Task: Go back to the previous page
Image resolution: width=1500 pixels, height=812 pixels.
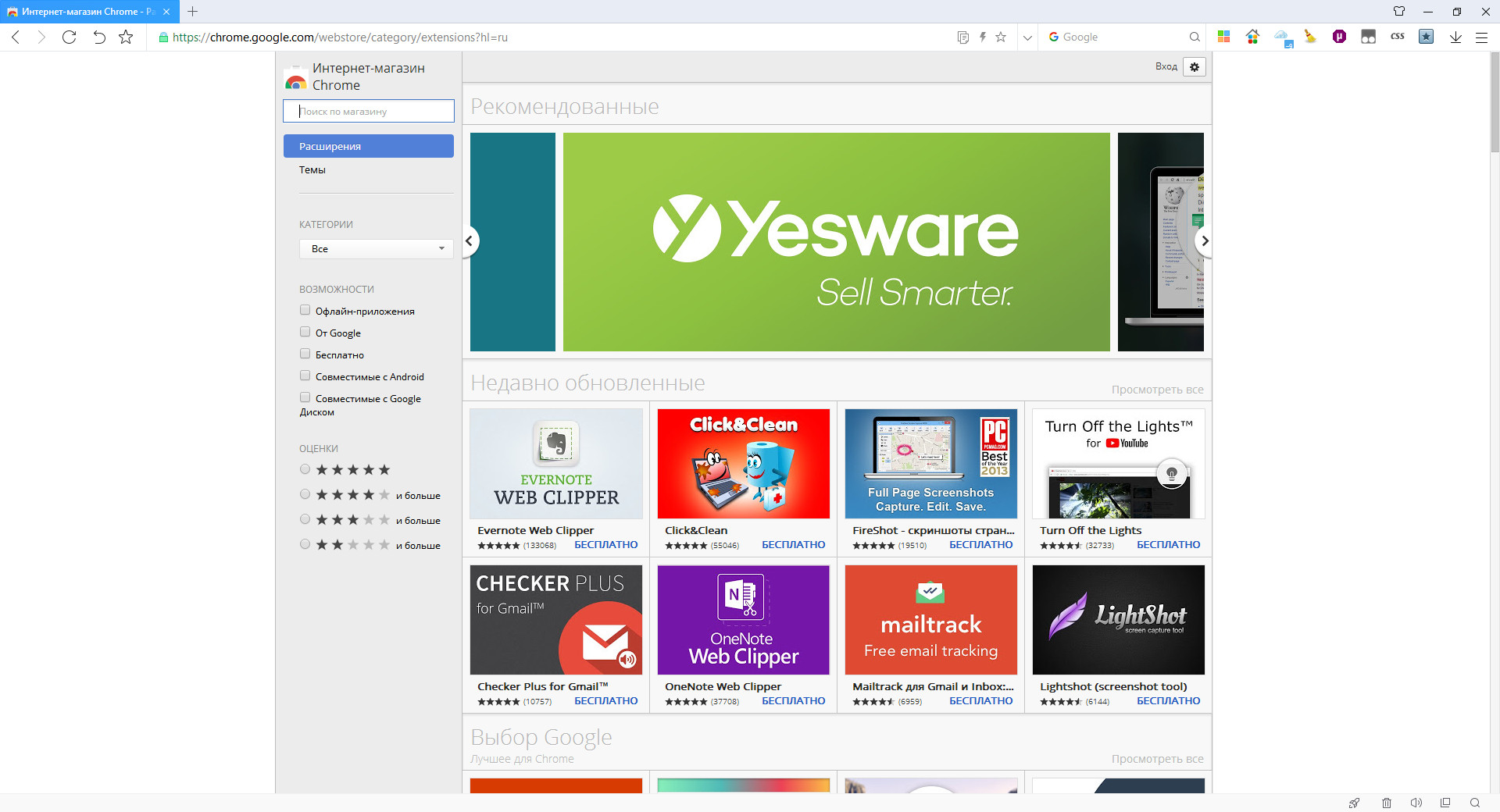Action: [16, 37]
